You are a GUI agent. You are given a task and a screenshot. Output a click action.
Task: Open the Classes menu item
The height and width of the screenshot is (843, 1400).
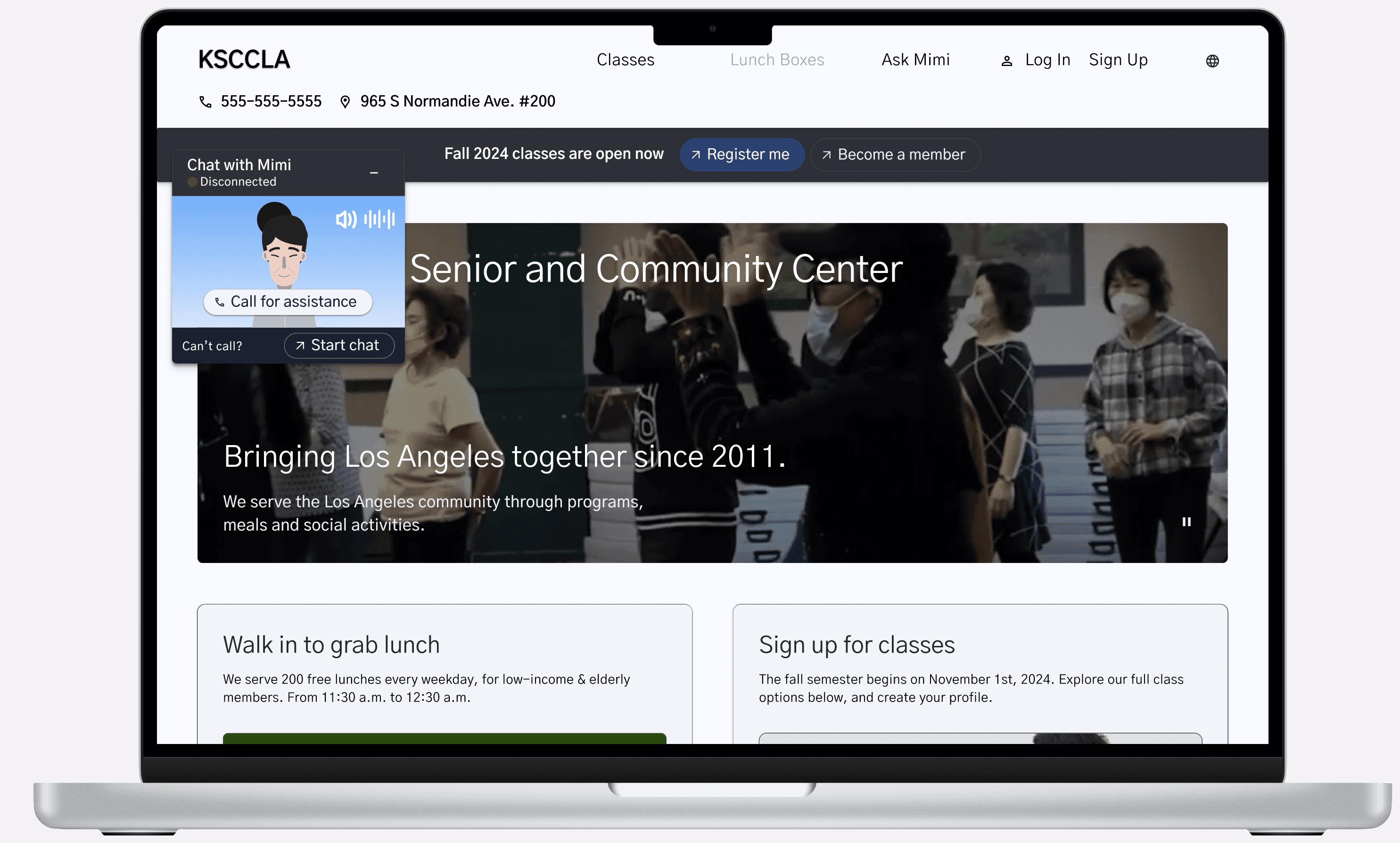click(626, 60)
